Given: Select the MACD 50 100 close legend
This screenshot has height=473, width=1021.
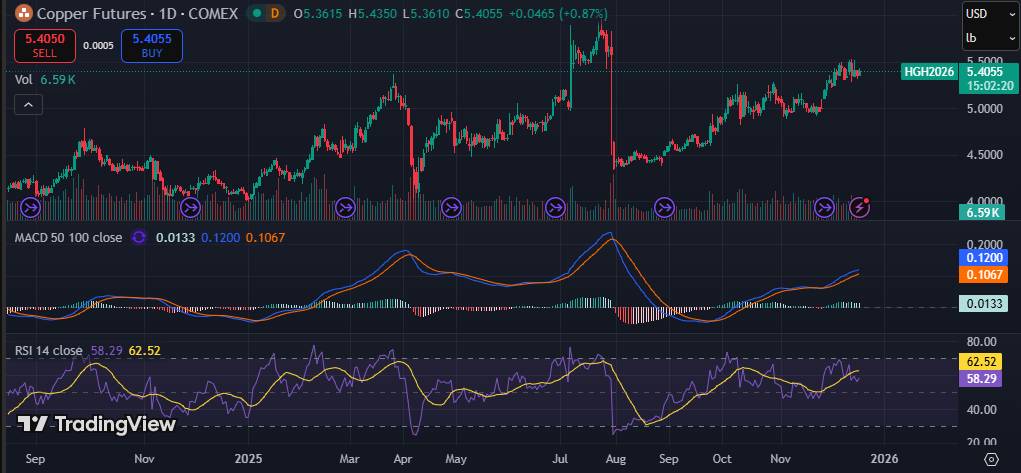Looking at the screenshot, I should pos(68,237).
